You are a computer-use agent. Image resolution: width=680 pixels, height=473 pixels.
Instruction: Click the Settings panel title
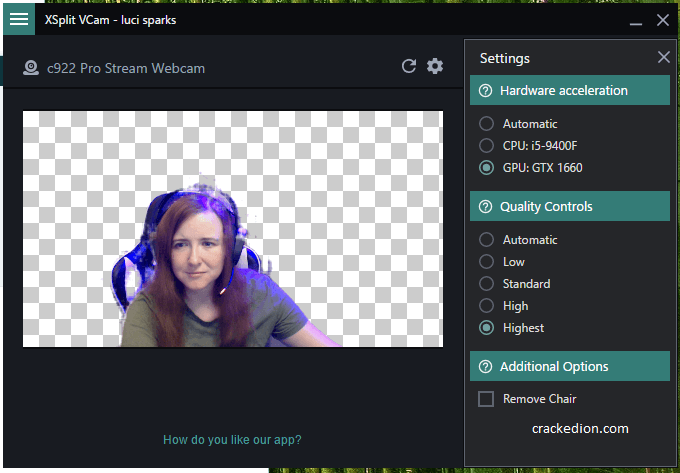[504, 59]
